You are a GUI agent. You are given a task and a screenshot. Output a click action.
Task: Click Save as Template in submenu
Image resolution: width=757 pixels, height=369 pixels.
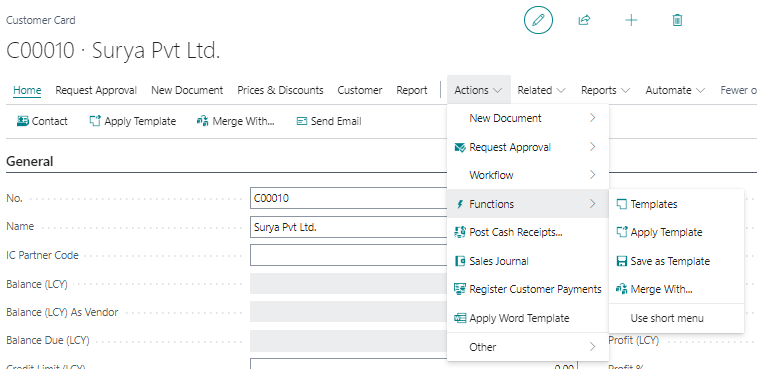[663, 261]
